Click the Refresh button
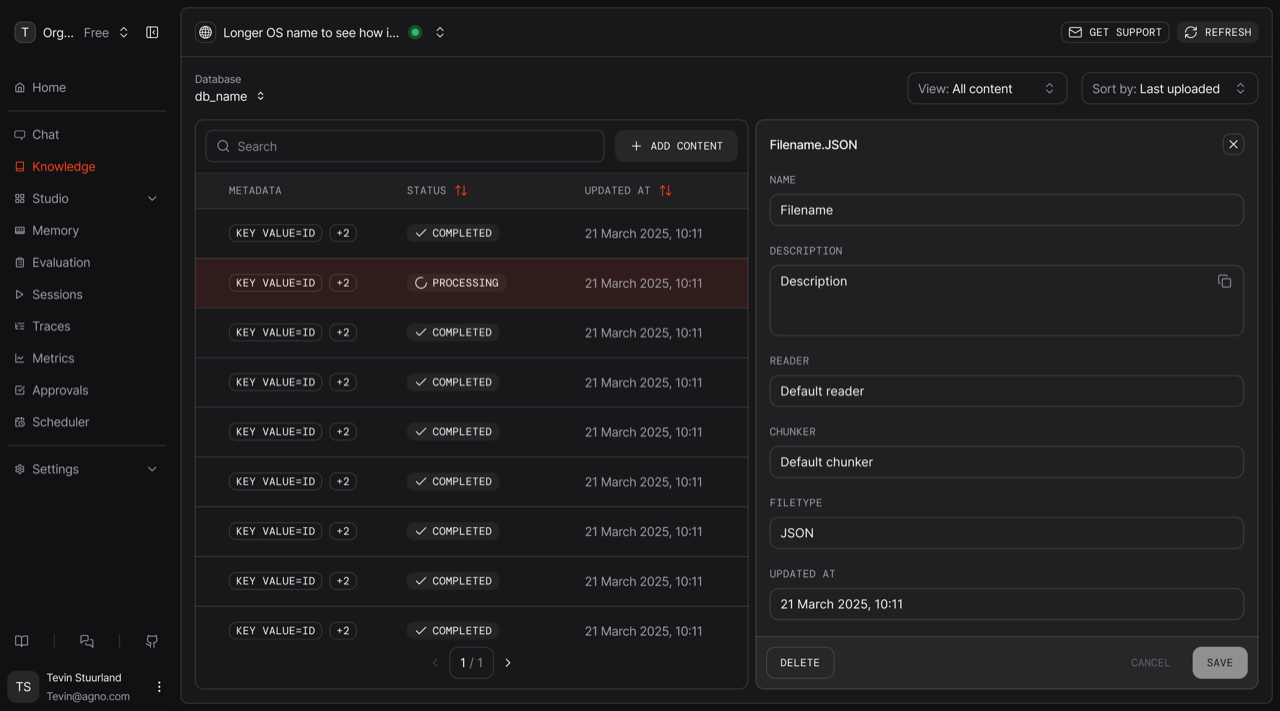Viewport: 1280px width, 711px height. 1217,32
